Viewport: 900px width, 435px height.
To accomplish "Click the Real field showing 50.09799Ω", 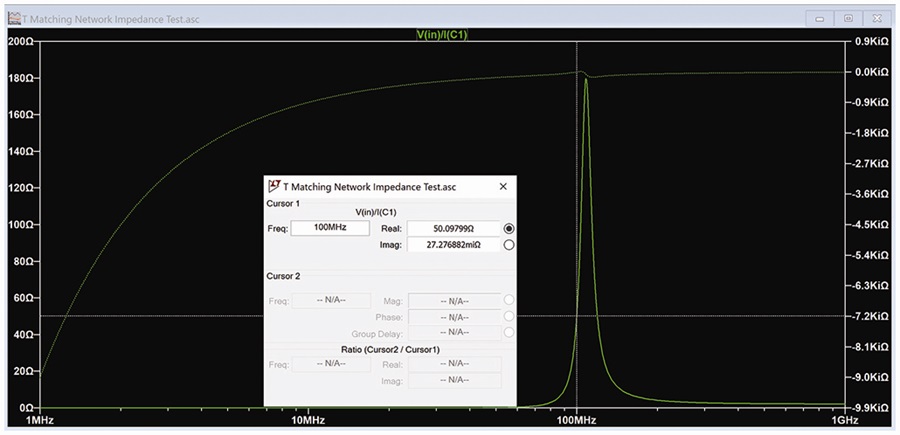I will pos(453,228).
